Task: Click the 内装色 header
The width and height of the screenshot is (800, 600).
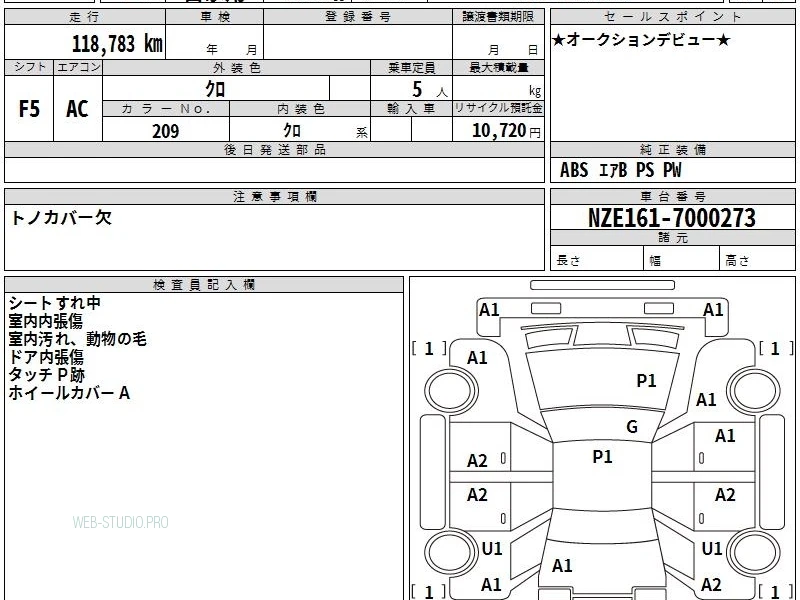Action: coord(301,109)
